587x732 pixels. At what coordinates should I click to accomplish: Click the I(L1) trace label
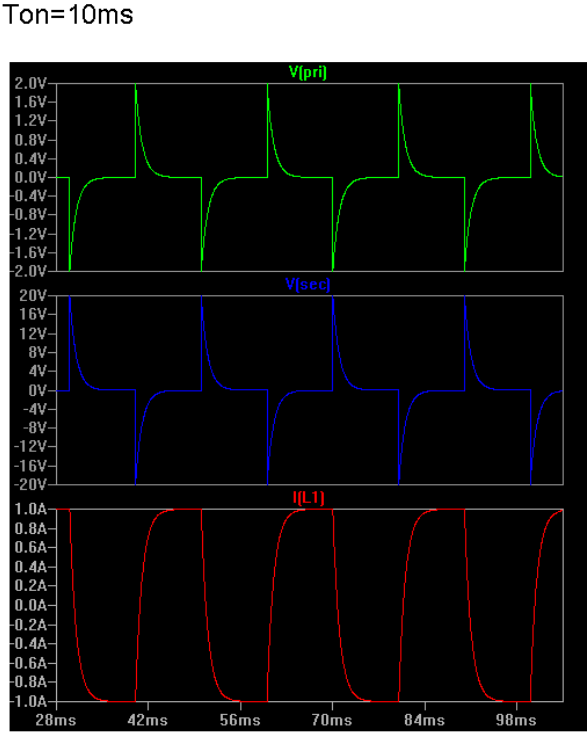(308, 498)
